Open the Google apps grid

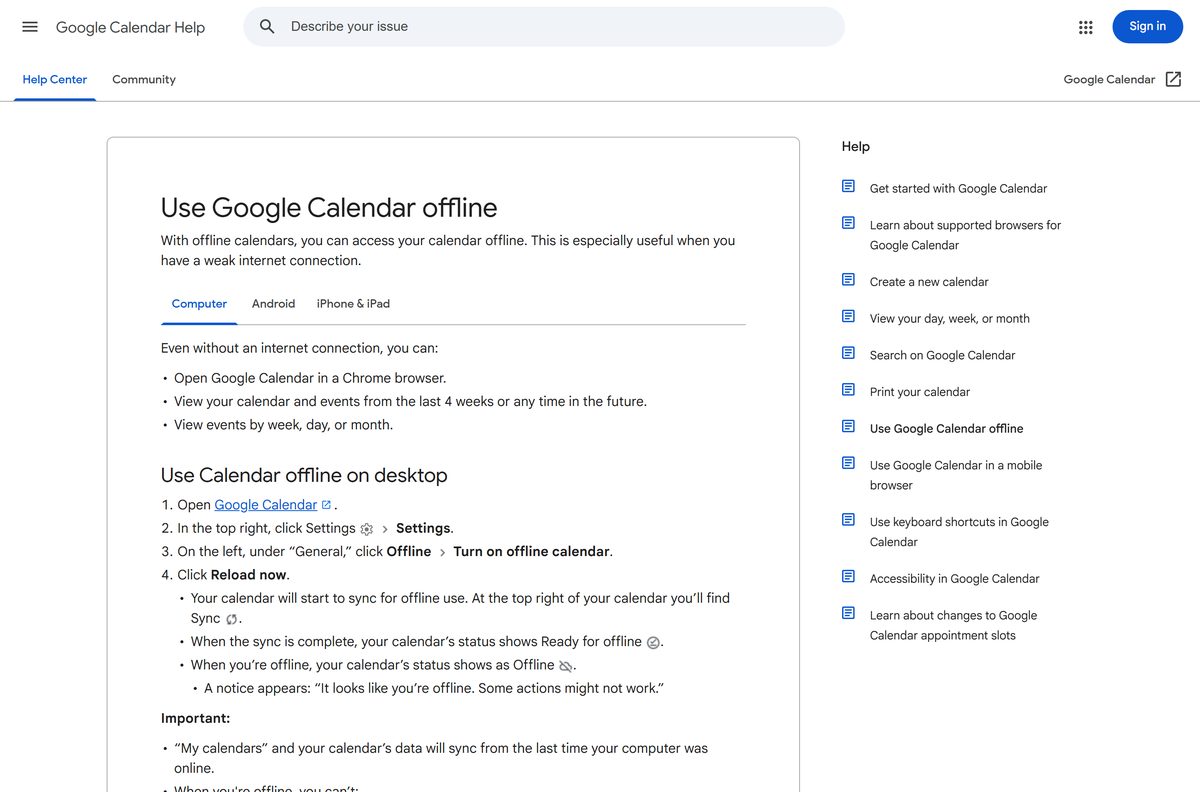click(x=1086, y=27)
